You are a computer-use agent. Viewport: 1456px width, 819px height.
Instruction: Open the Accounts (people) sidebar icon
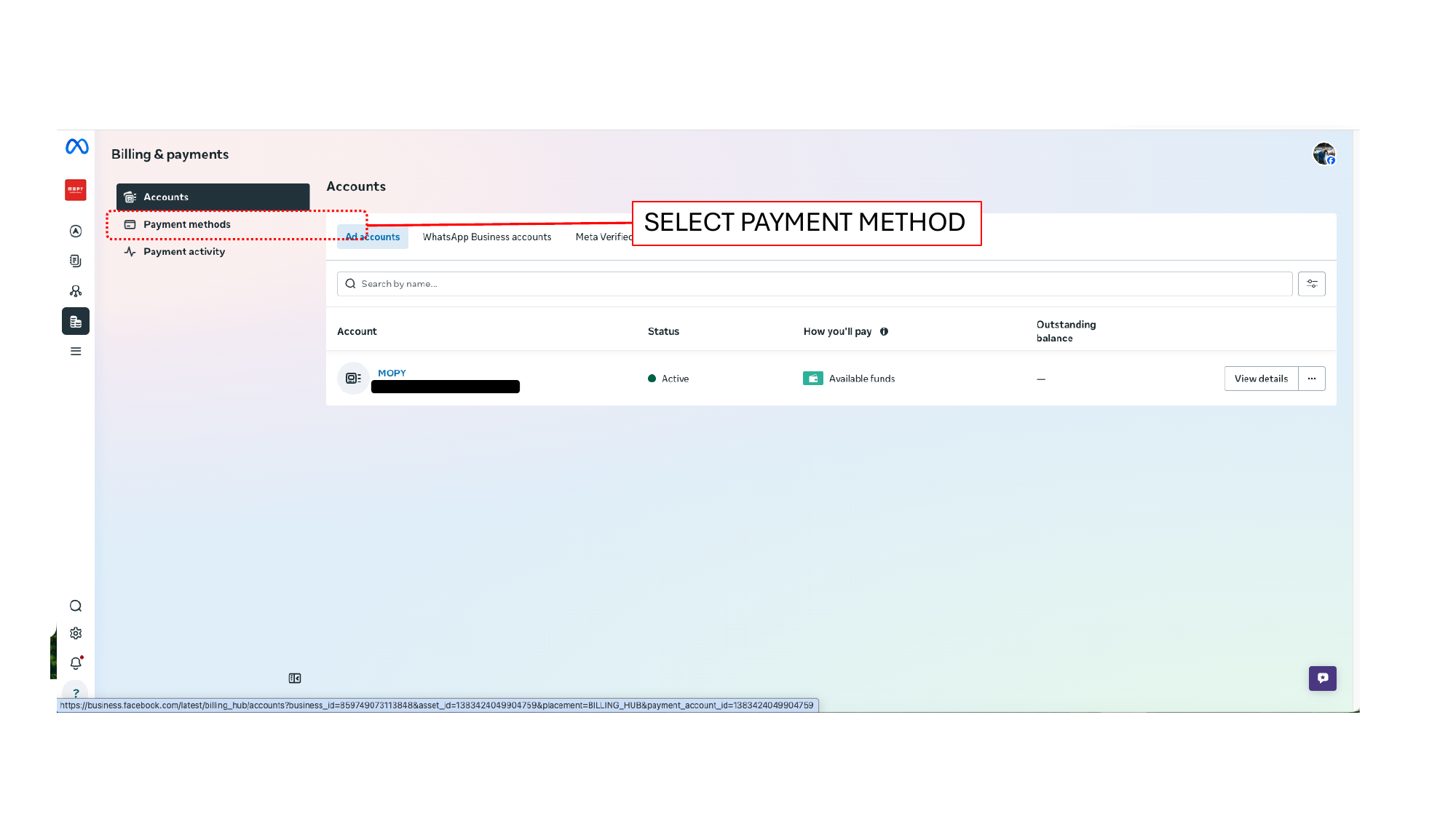coord(76,290)
